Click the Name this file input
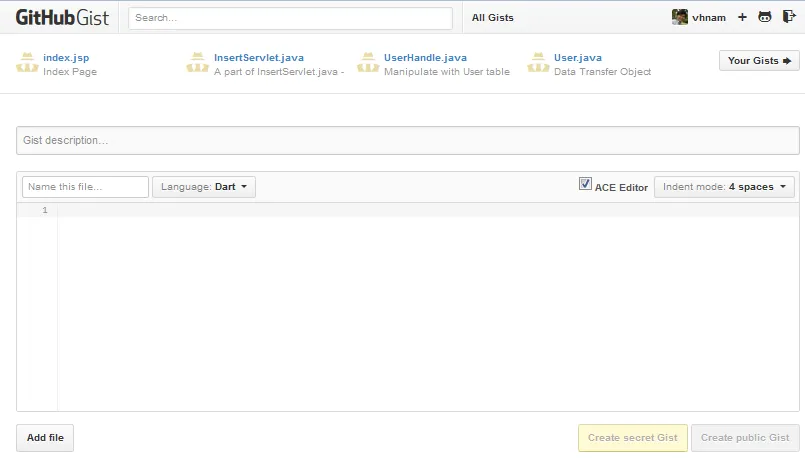The image size is (805, 458). [x=85, y=187]
